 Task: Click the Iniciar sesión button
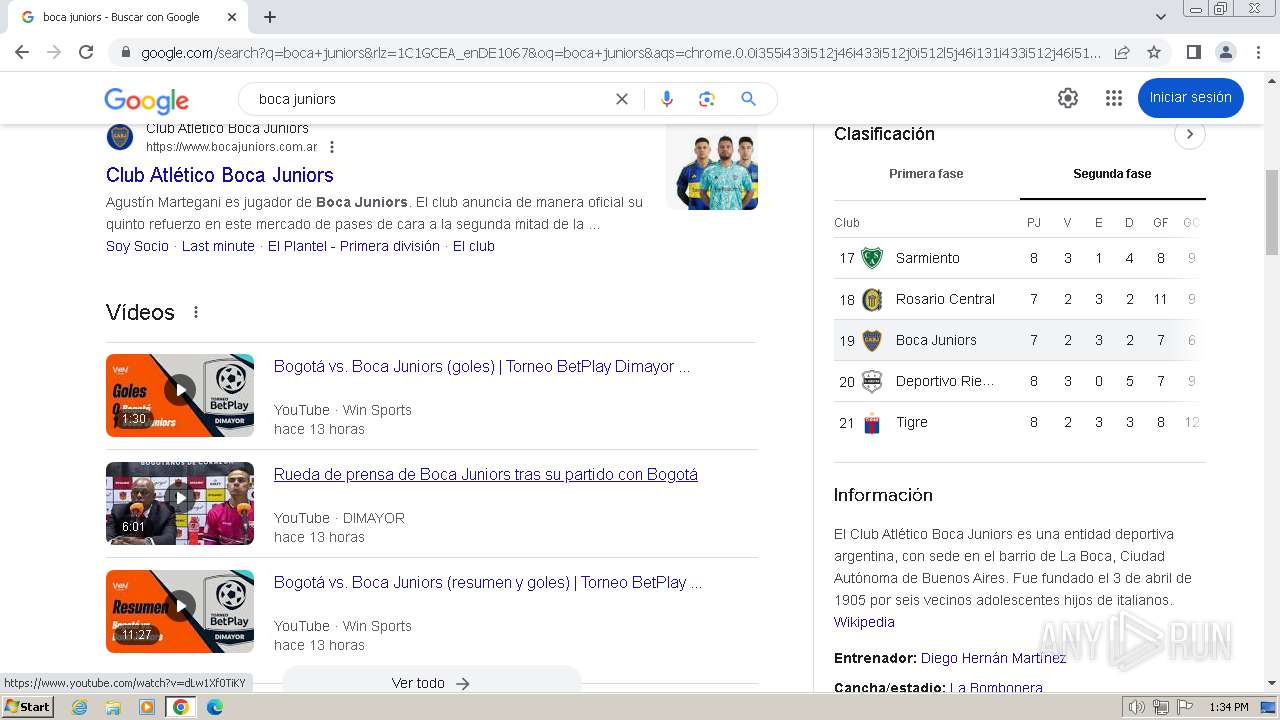coord(1190,98)
